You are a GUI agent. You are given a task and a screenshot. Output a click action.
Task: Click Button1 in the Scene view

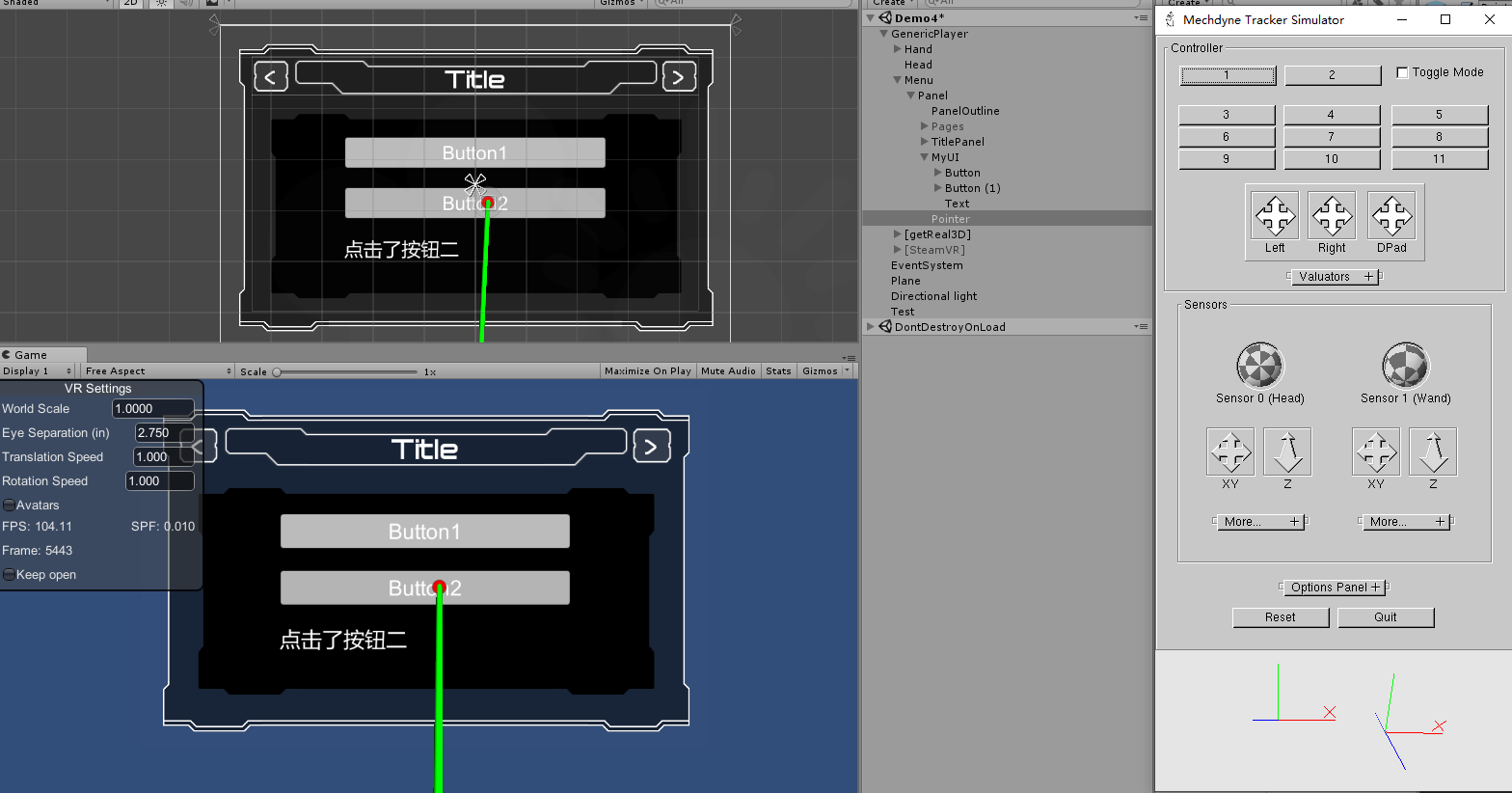475,152
